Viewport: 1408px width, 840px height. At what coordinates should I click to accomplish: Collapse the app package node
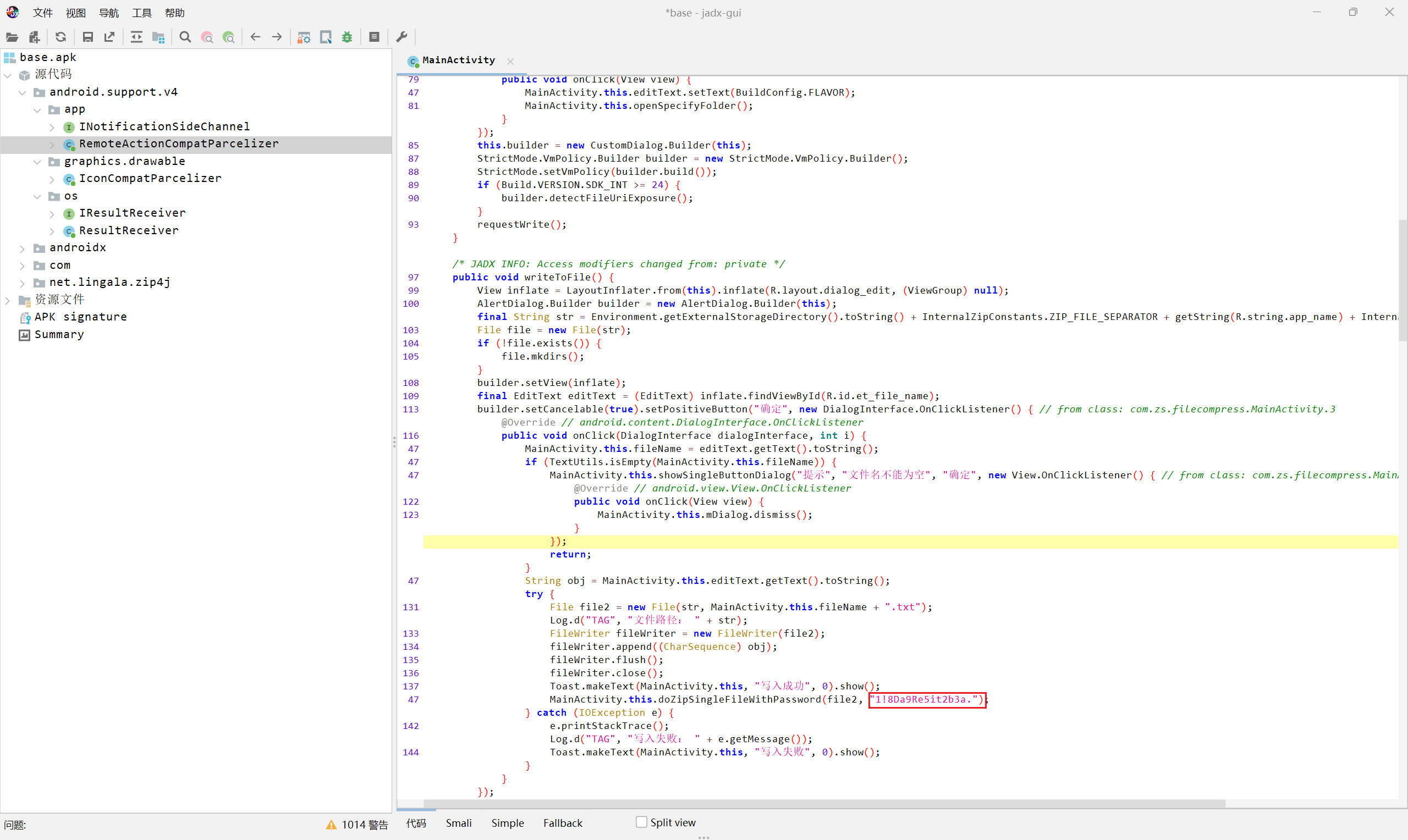click(x=37, y=110)
